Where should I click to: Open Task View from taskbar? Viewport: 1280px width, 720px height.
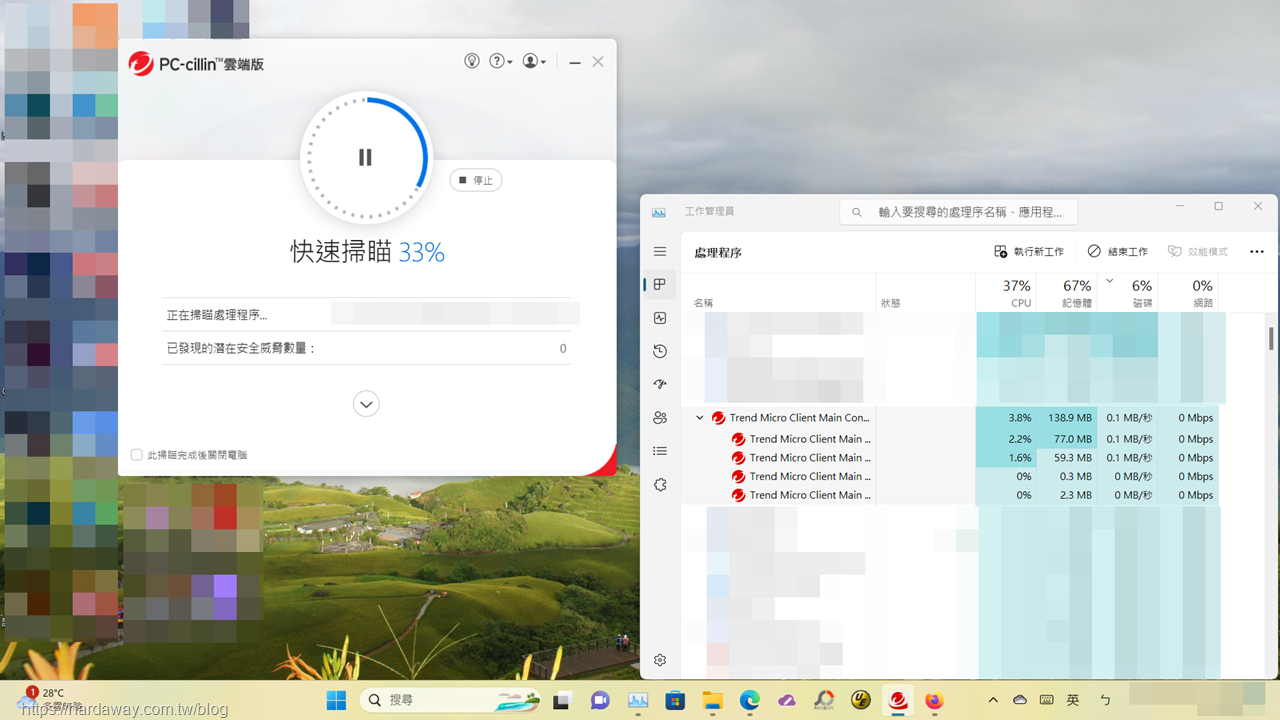(x=563, y=700)
